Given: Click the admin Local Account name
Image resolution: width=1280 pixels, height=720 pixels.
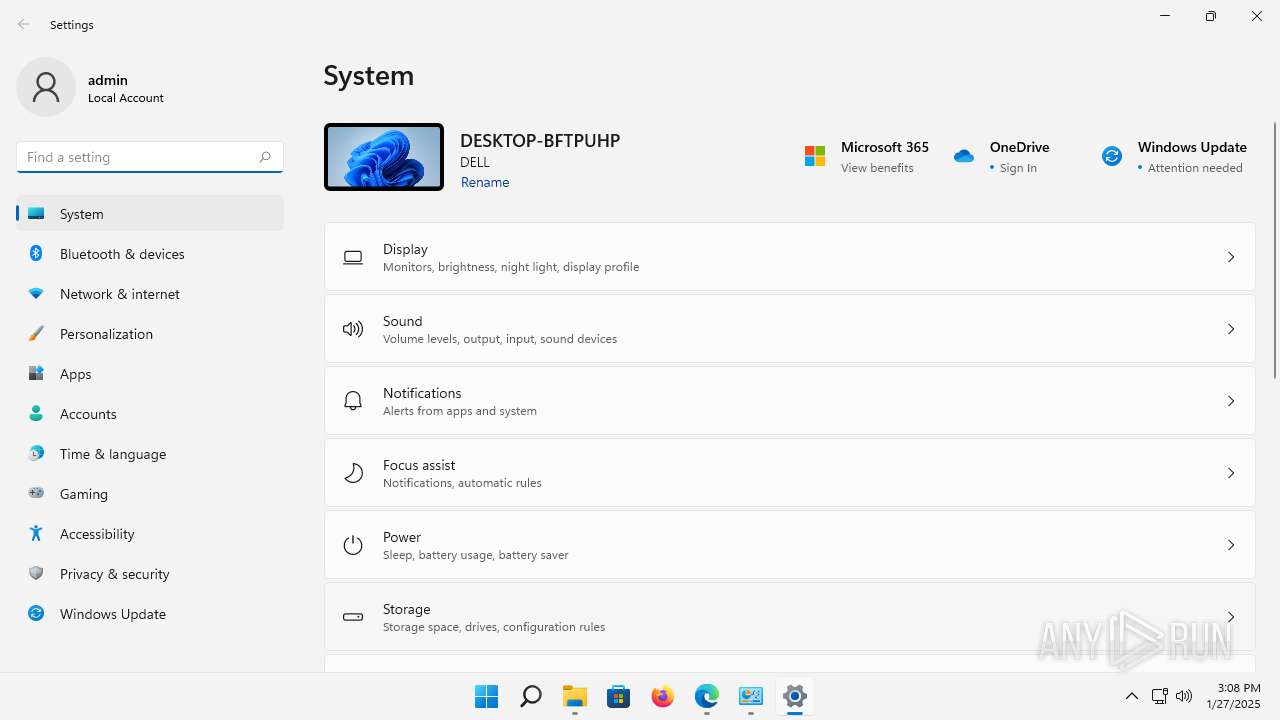Looking at the screenshot, I should pyautogui.click(x=126, y=88).
